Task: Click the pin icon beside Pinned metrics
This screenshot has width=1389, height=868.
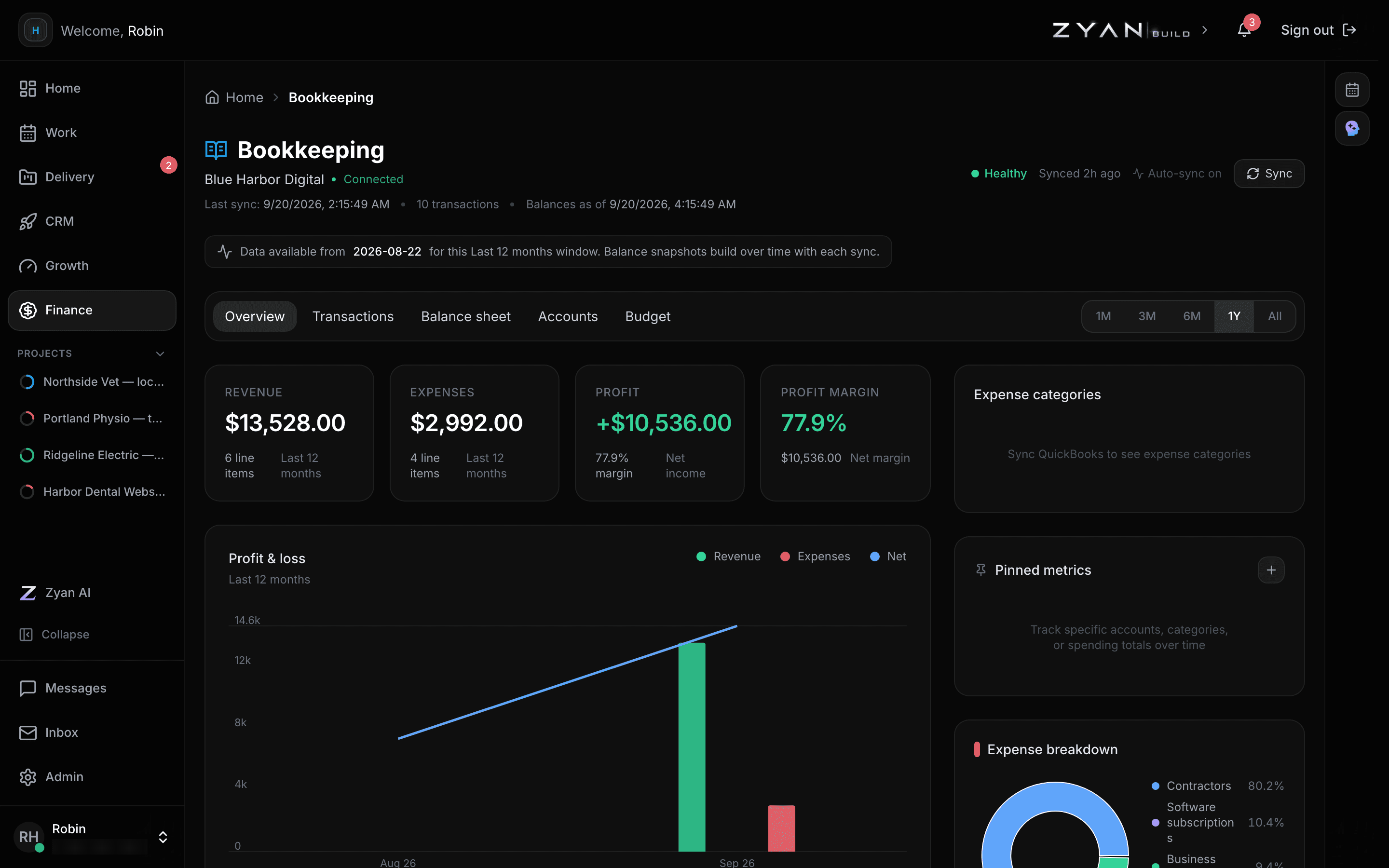Action: tap(981, 570)
